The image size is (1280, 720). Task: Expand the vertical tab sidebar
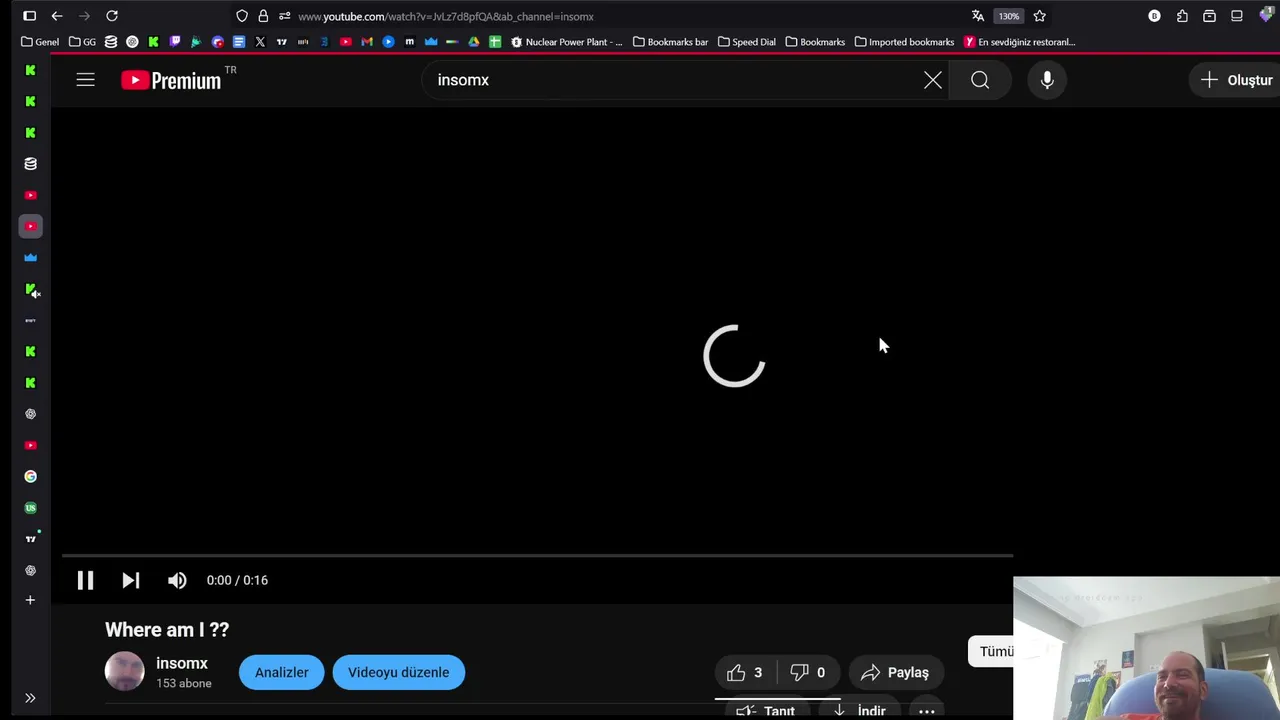[30, 698]
